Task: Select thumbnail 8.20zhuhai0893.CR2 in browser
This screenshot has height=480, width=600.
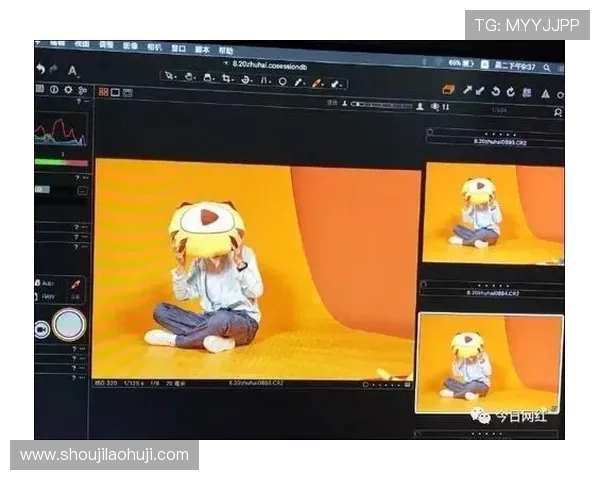Action: [x=495, y=214]
